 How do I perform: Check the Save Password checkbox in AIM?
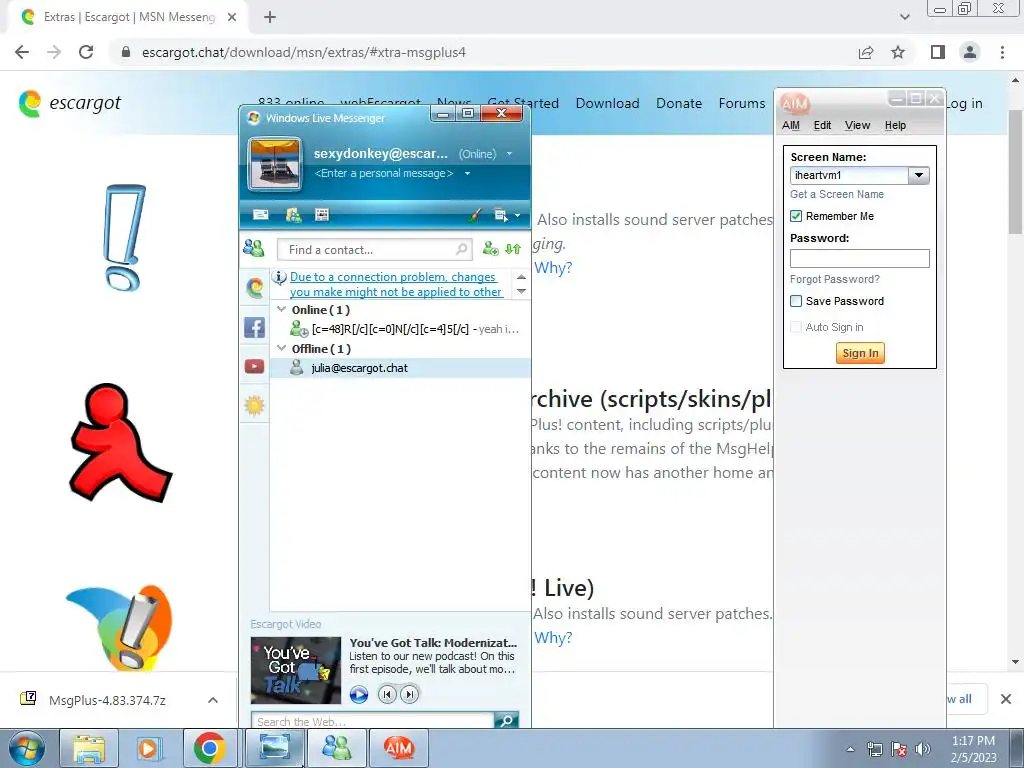[796, 301]
